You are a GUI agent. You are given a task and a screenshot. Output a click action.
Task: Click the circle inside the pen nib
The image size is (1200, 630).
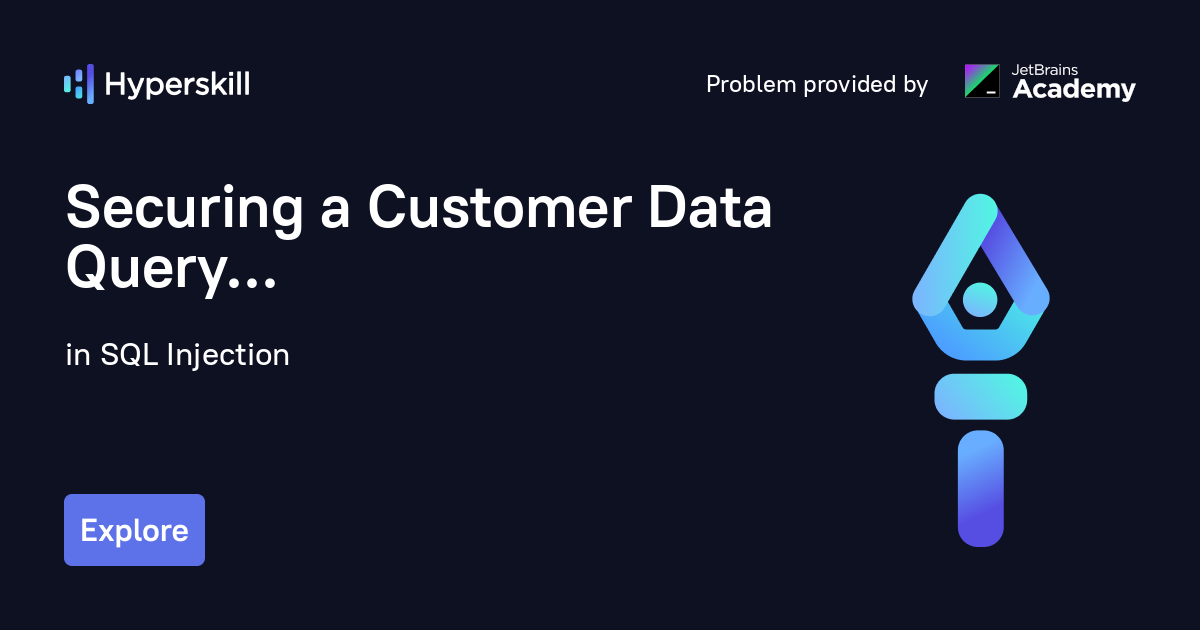click(x=980, y=299)
